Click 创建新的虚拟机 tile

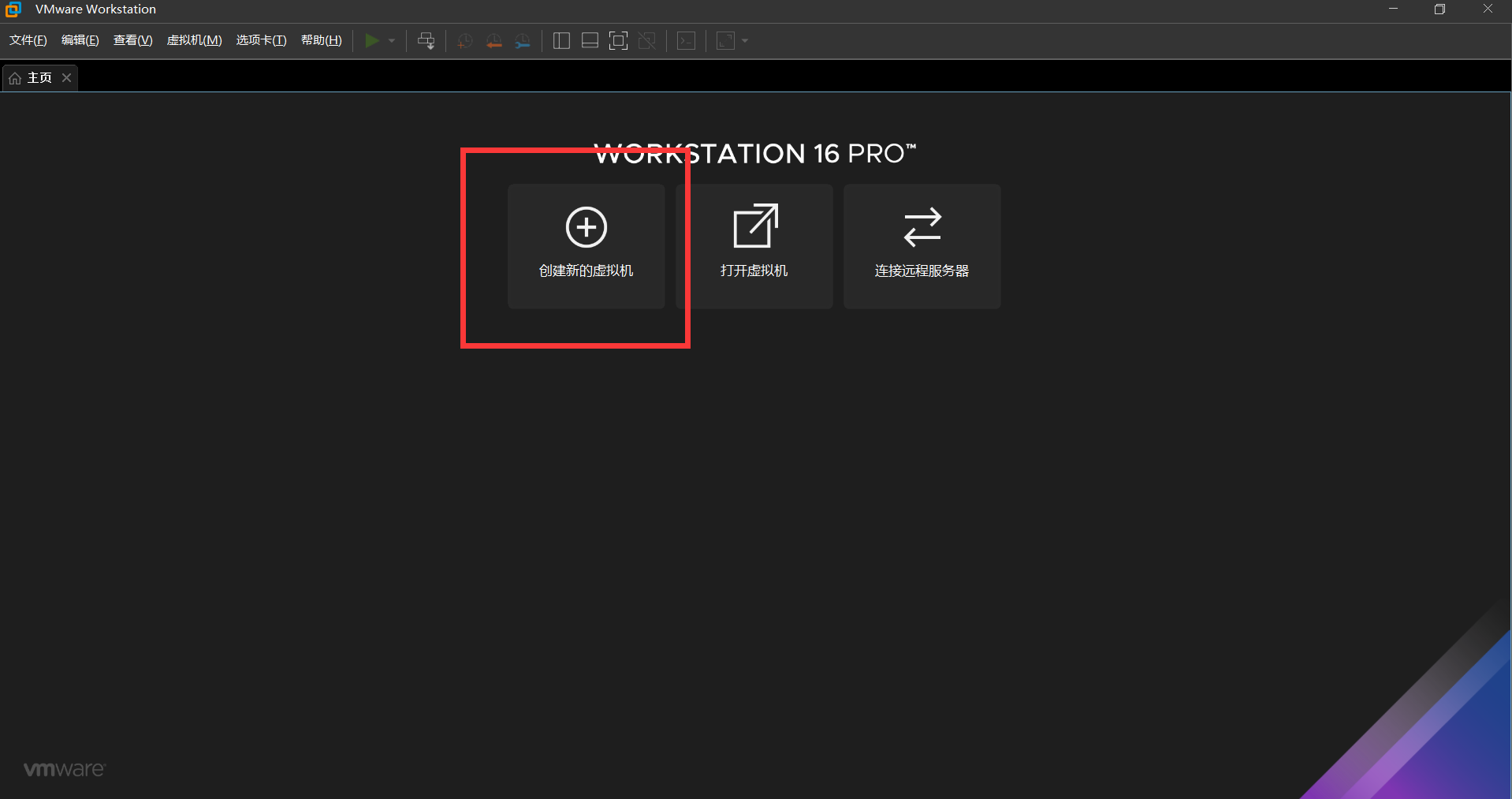(x=586, y=246)
